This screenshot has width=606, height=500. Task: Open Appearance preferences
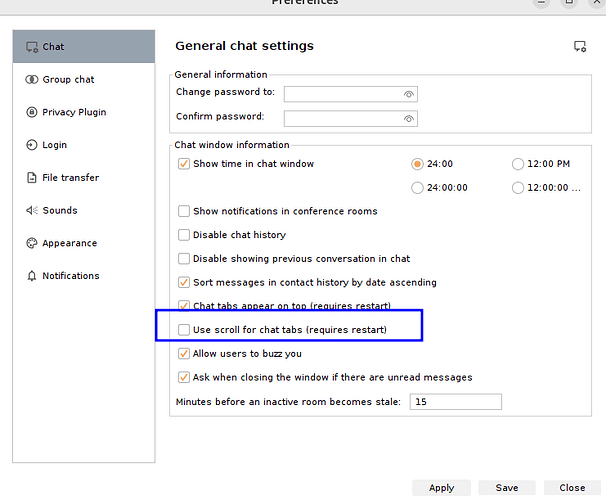click(69, 243)
